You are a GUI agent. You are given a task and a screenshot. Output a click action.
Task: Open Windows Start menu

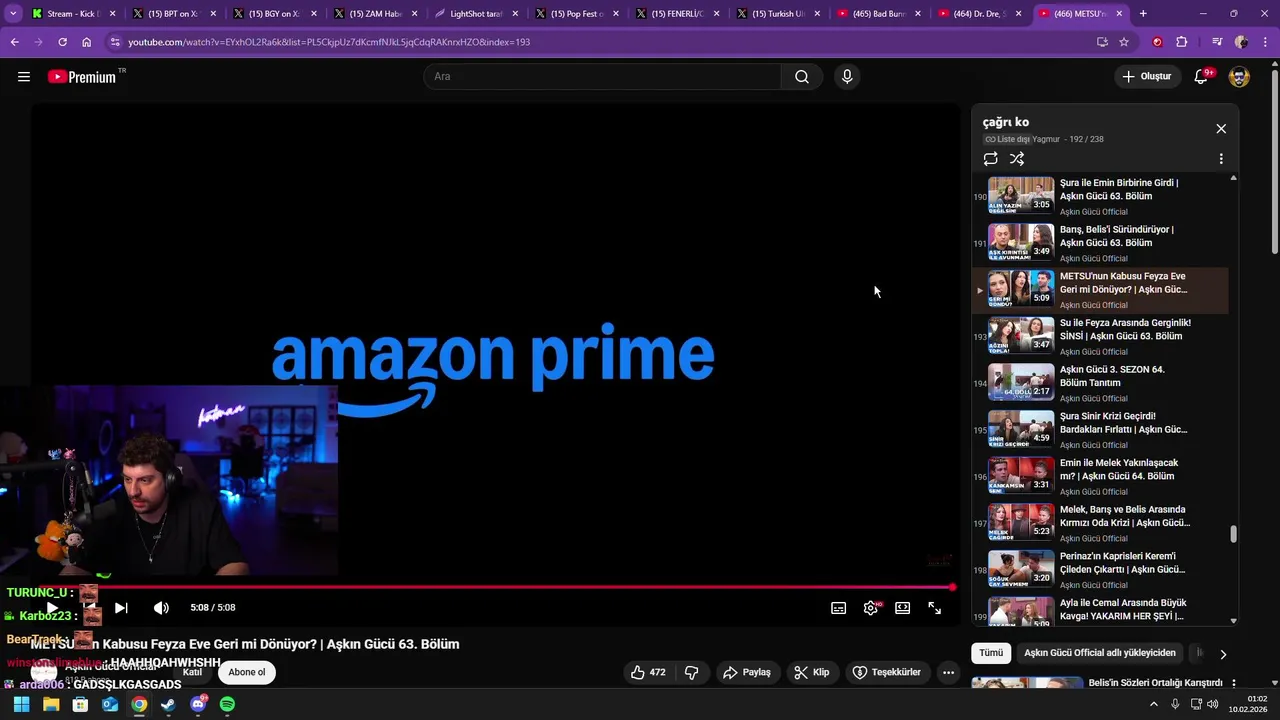(x=21, y=704)
